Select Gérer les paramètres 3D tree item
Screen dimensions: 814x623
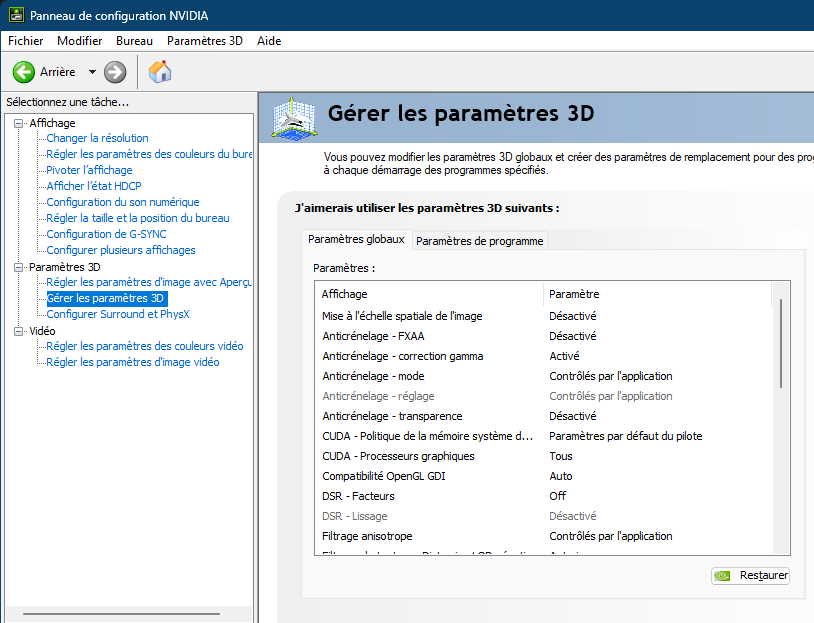point(106,298)
